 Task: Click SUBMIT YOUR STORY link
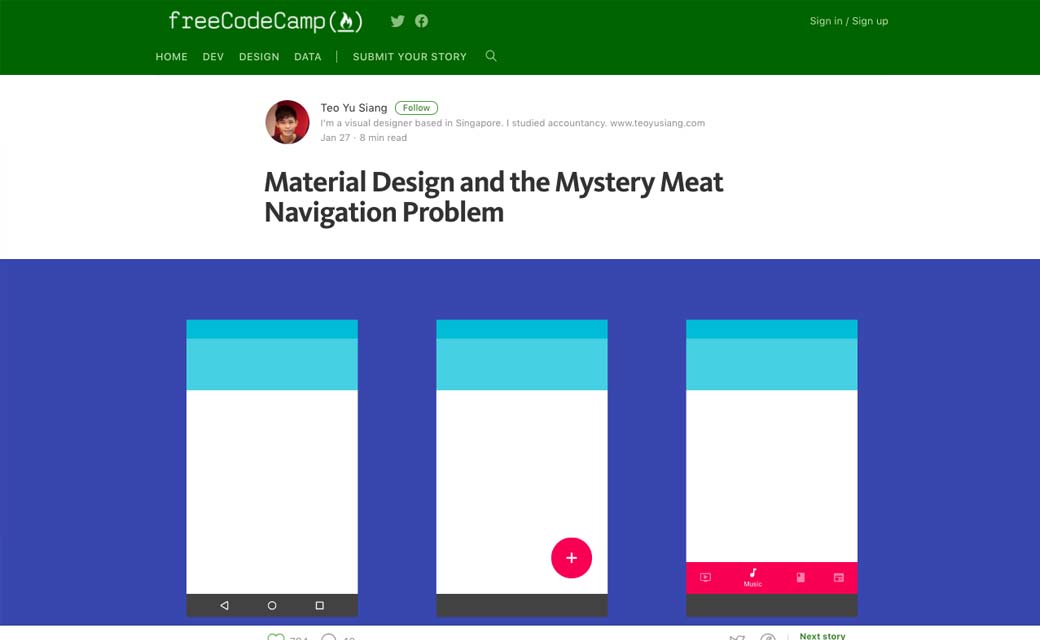[410, 57]
